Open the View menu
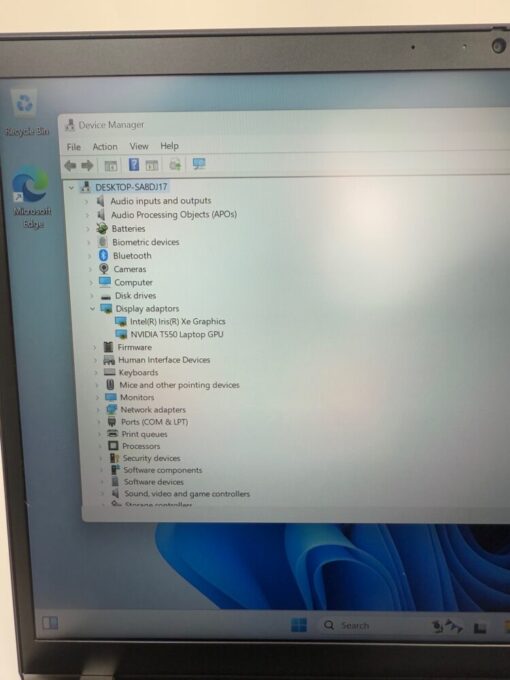The width and height of the screenshot is (510, 680). click(x=139, y=146)
